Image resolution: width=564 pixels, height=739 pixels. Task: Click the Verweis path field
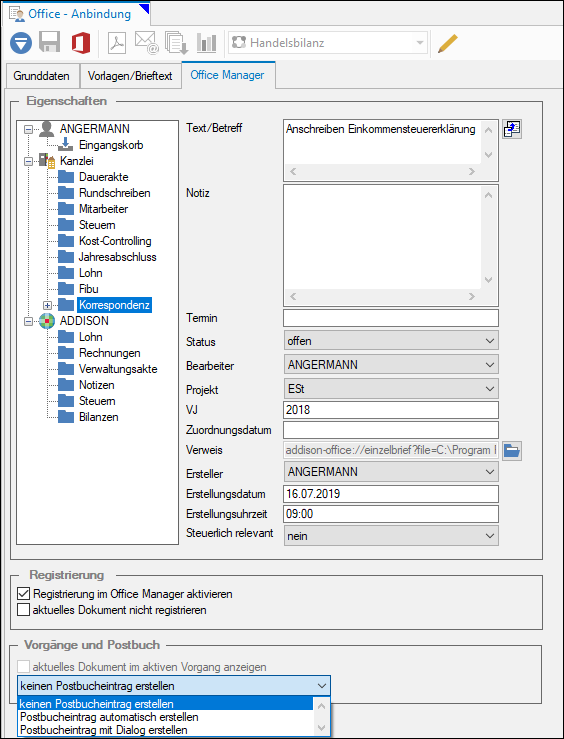click(x=391, y=450)
